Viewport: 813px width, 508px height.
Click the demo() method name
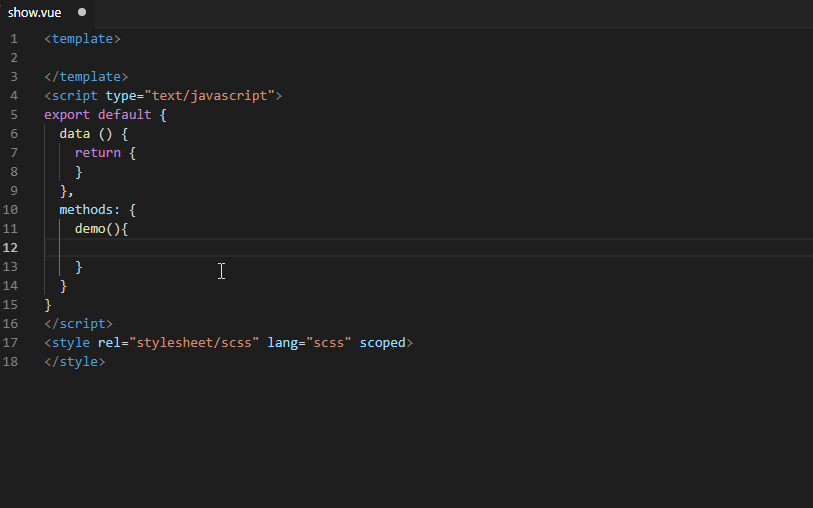(x=90, y=229)
